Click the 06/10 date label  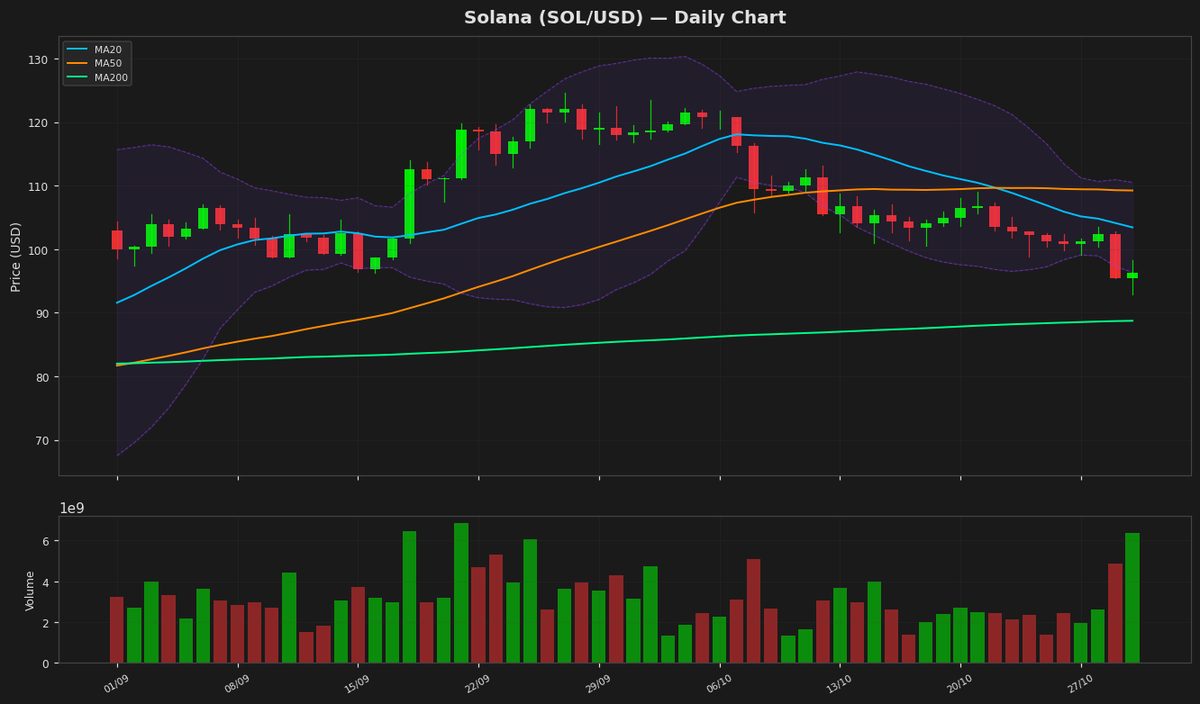[x=719, y=683]
